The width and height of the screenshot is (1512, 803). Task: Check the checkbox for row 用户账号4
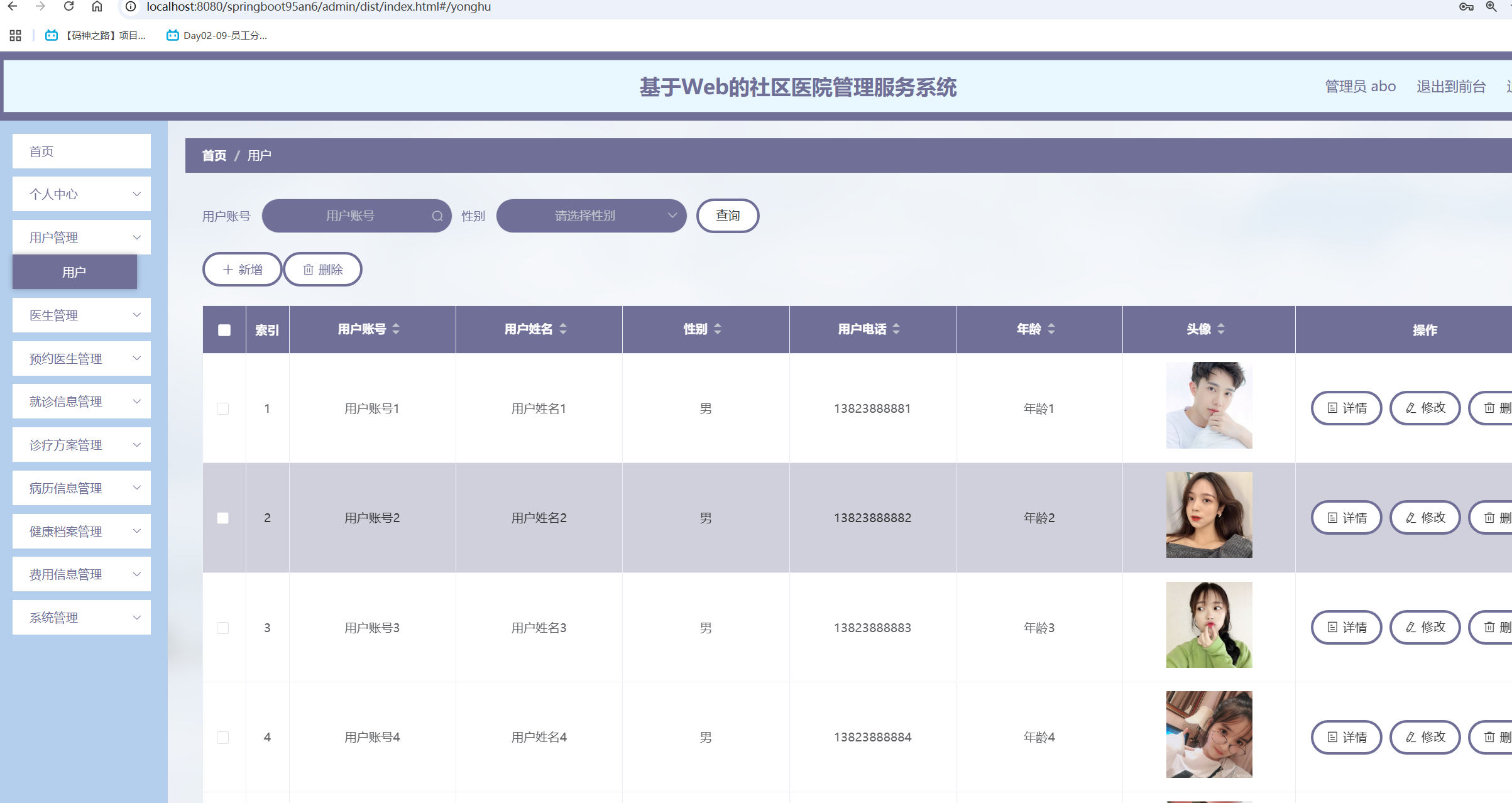coord(222,738)
